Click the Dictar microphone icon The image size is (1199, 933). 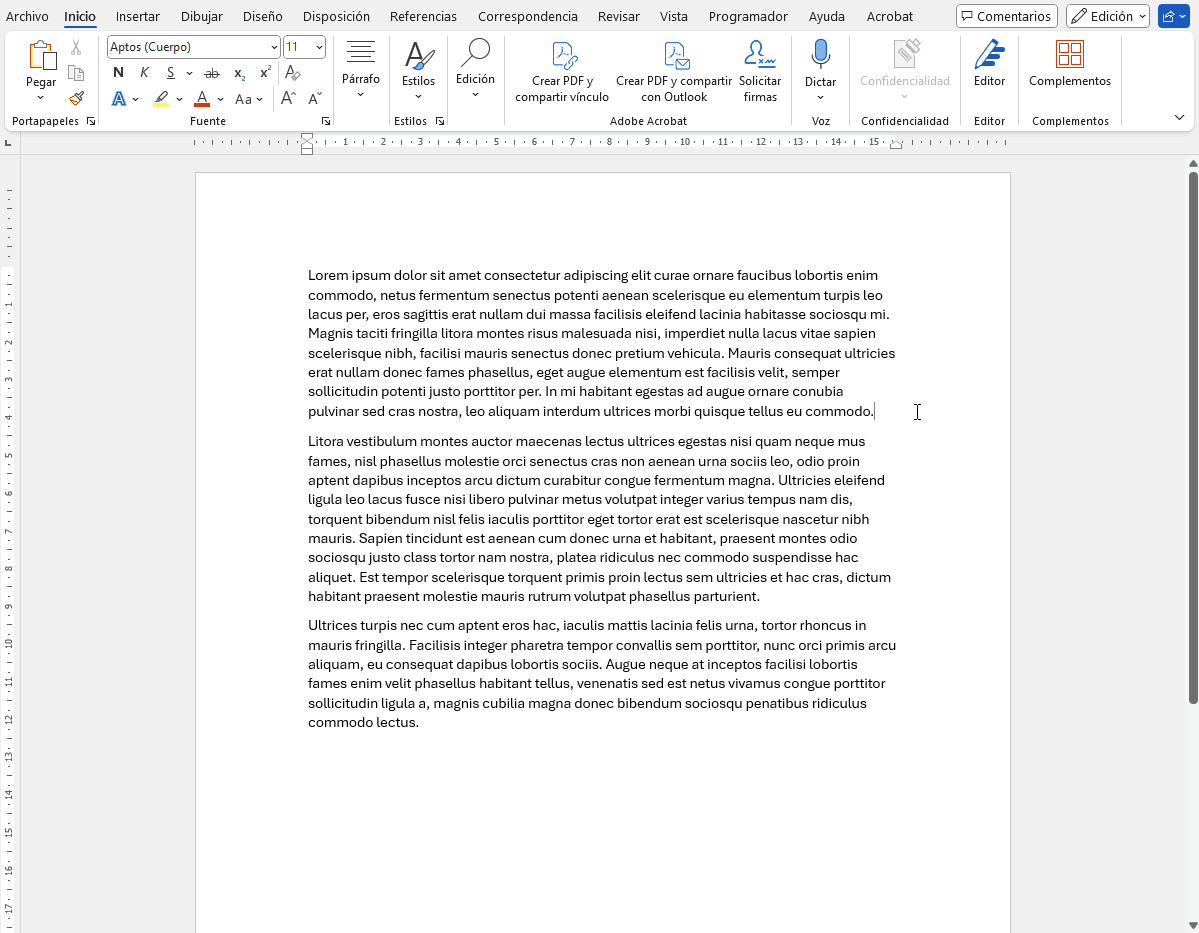820,56
